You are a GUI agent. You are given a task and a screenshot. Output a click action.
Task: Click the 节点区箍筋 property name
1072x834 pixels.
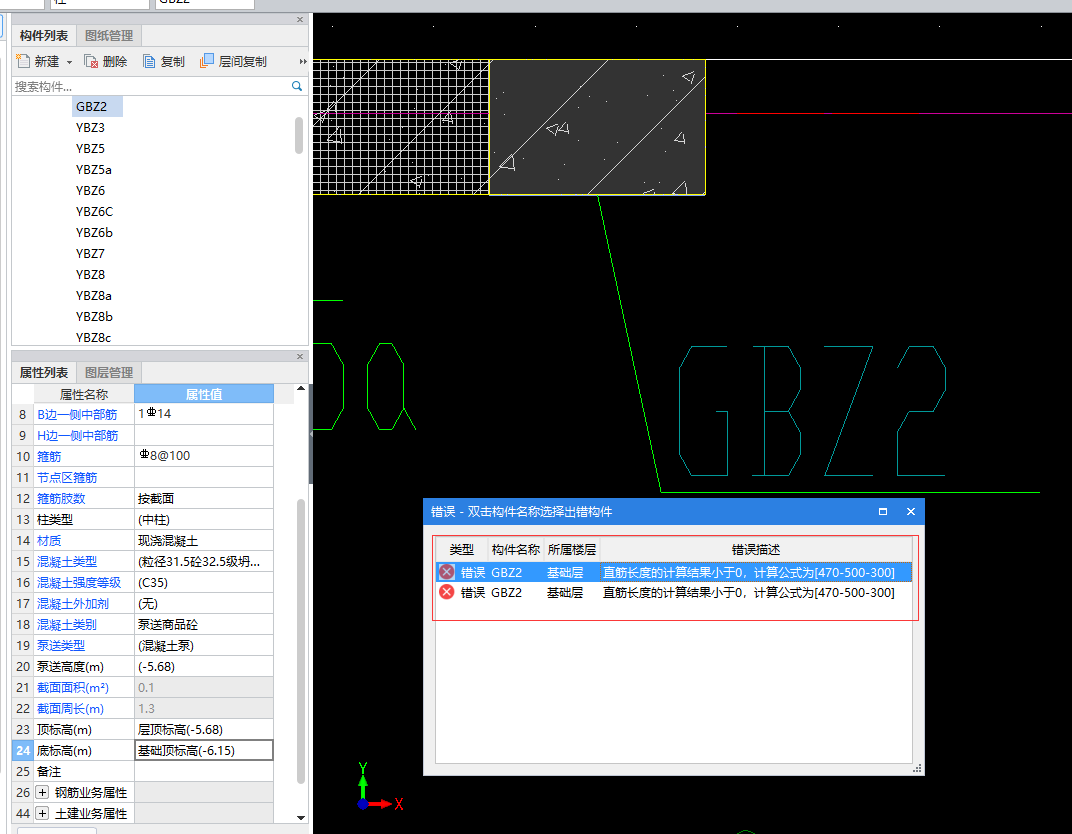click(67, 478)
